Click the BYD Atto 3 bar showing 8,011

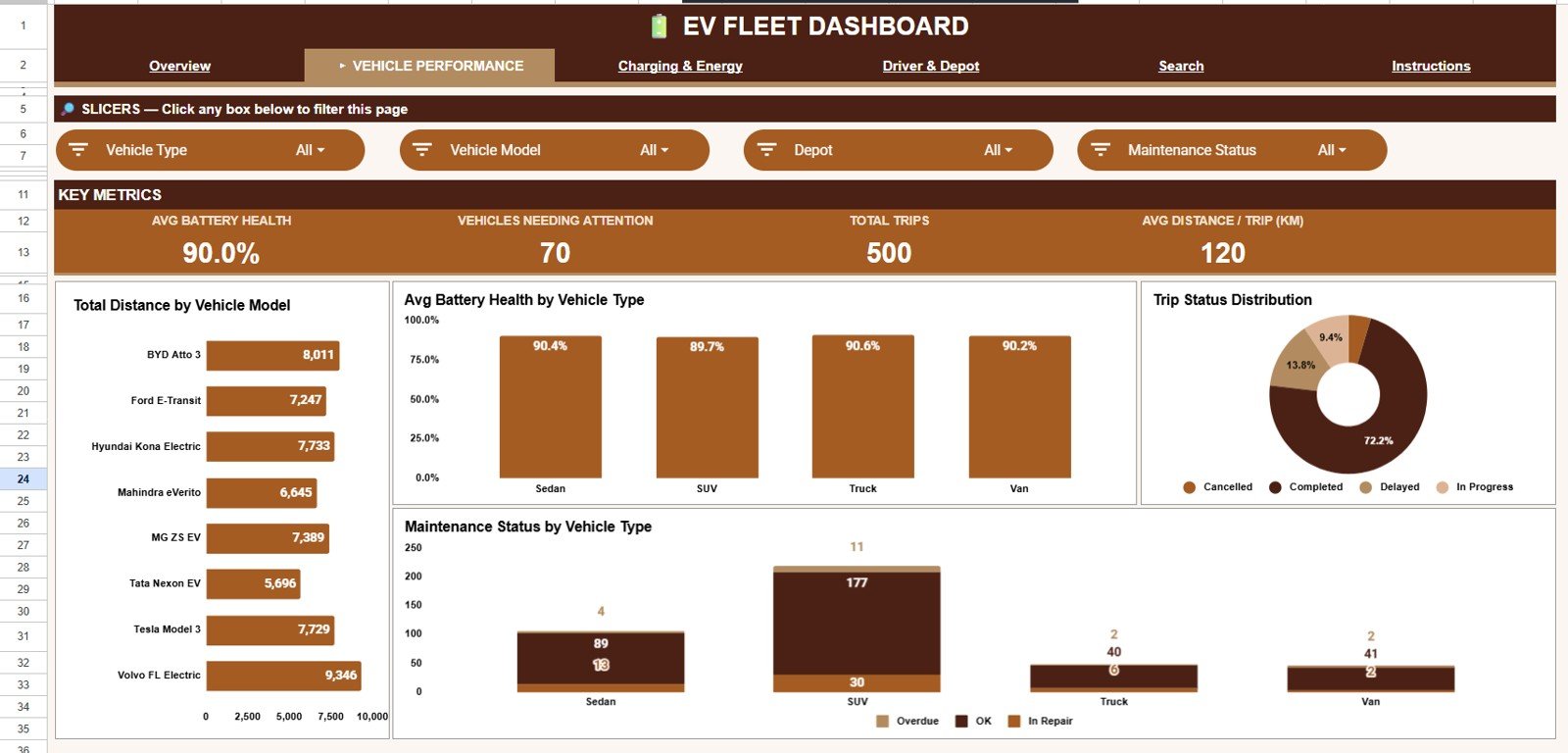pyautogui.click(x=272, y=355)
